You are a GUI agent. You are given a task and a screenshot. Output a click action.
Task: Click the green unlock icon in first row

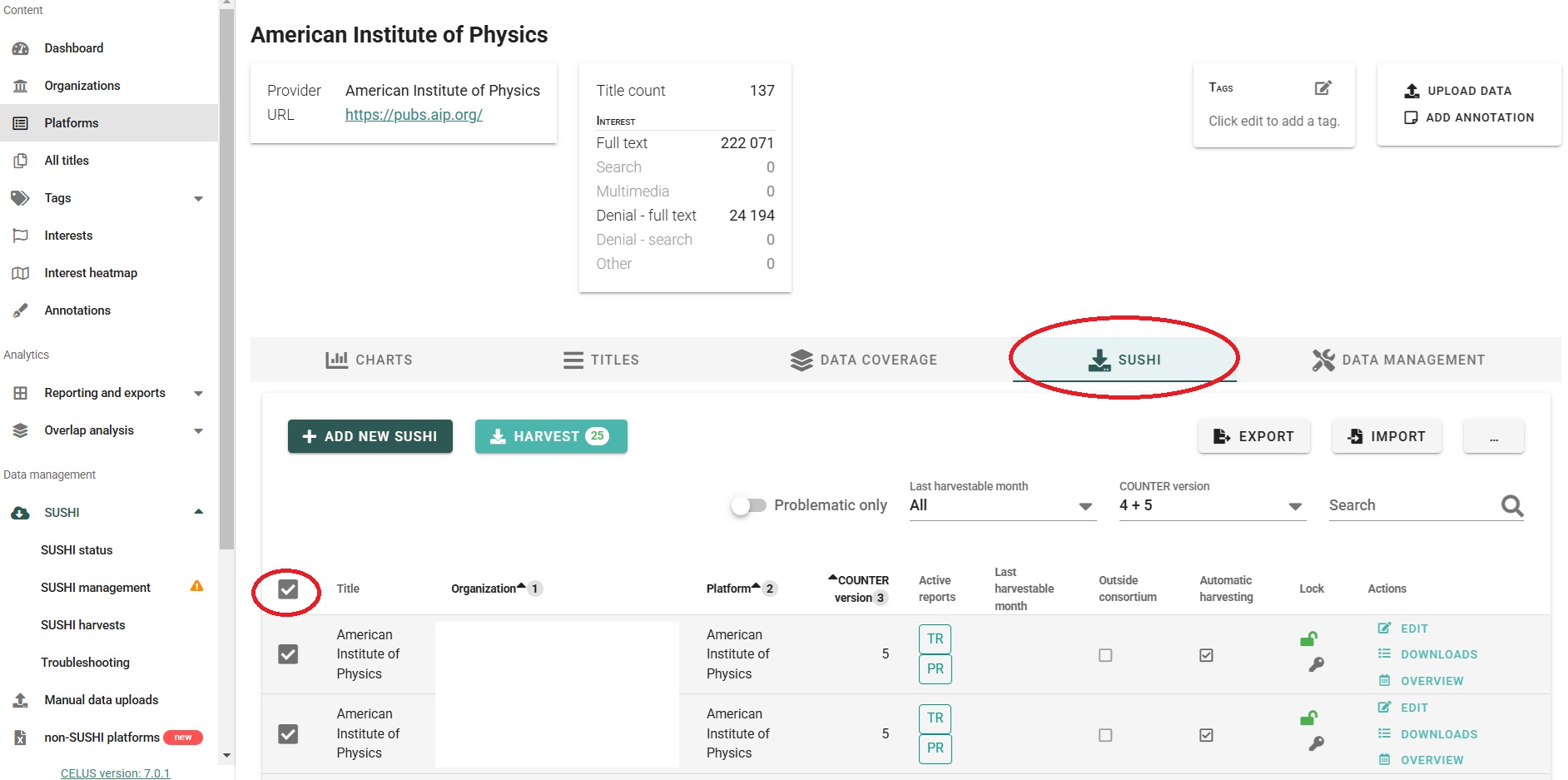1308,638
